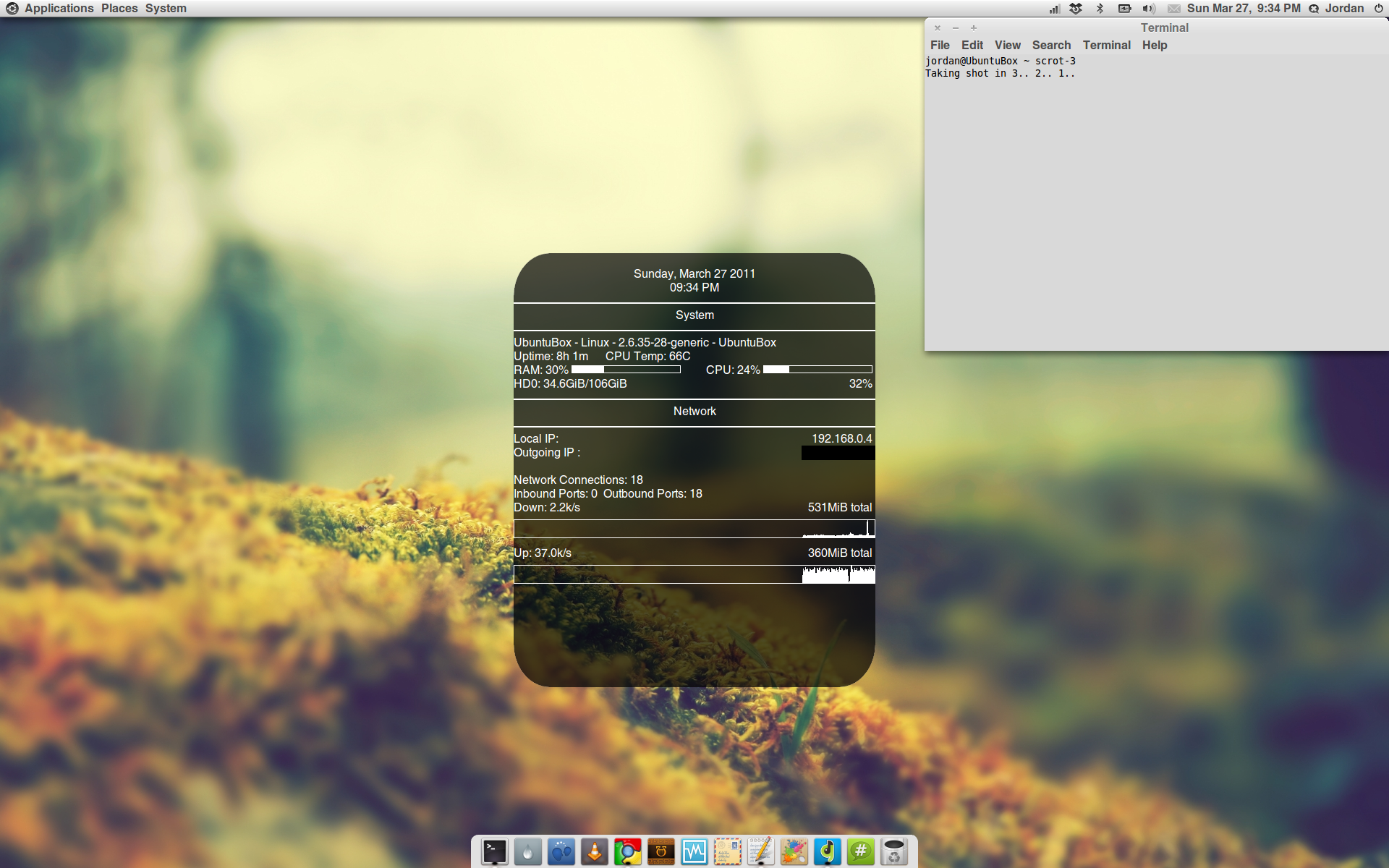Image resolution: width=1389 pixels, height=868 pixels.
Task: Click the upload speed graph
Action: click(694, 574)
